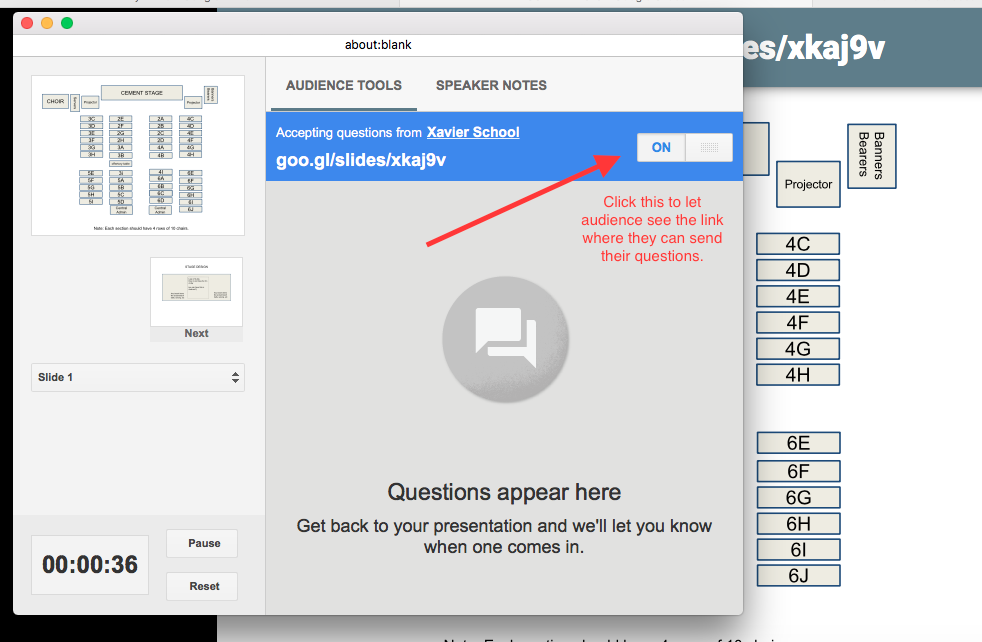
Task: Click the current slide thumbnail preview
Action: (138, 155)
